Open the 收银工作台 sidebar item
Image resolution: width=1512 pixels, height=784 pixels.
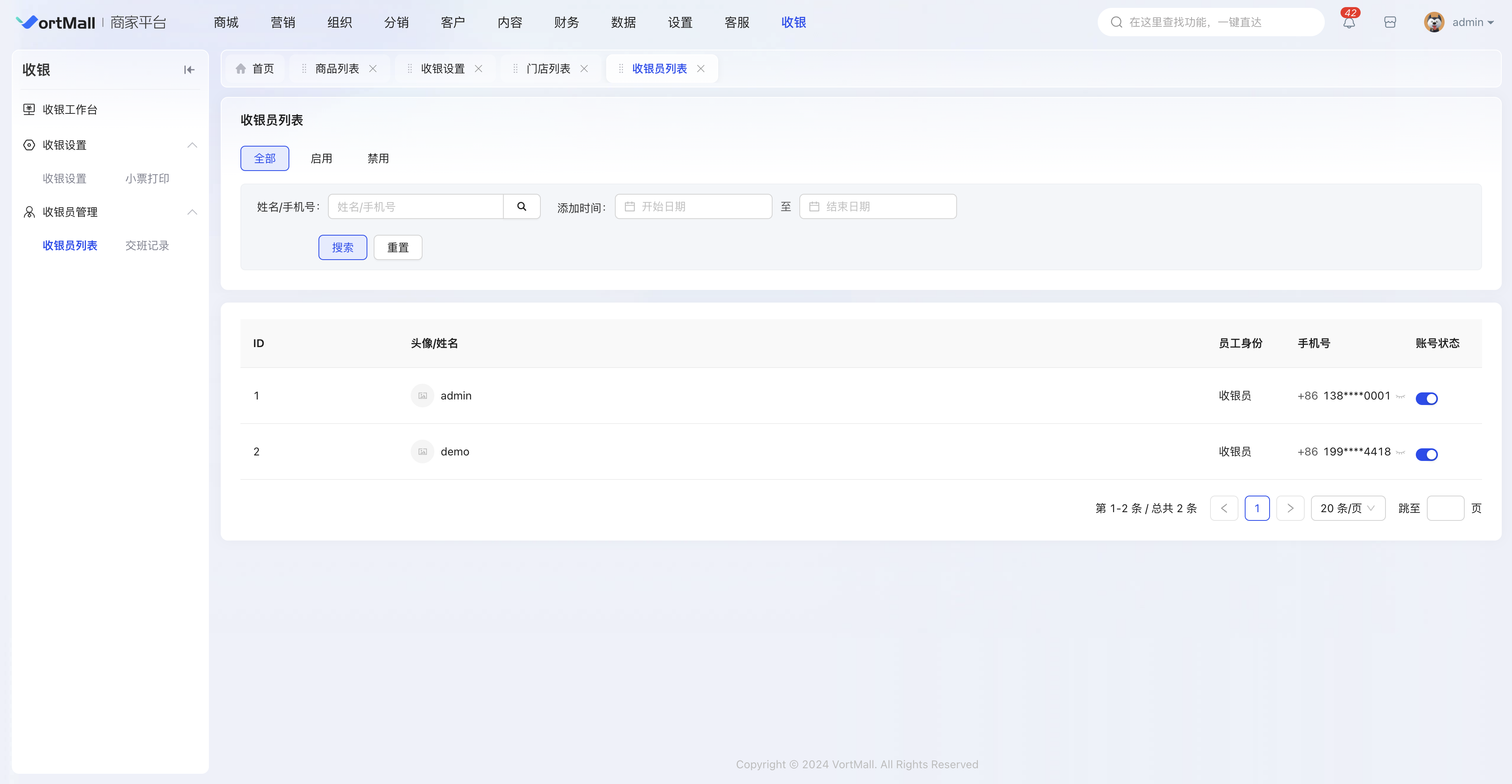tap(70, 110)
